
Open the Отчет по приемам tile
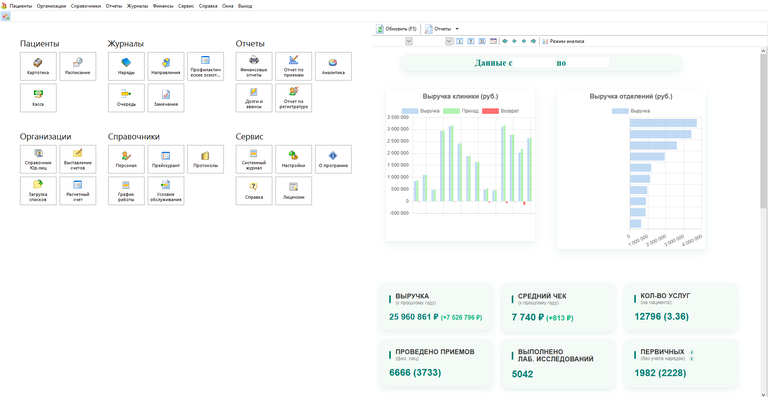(293, 66)
